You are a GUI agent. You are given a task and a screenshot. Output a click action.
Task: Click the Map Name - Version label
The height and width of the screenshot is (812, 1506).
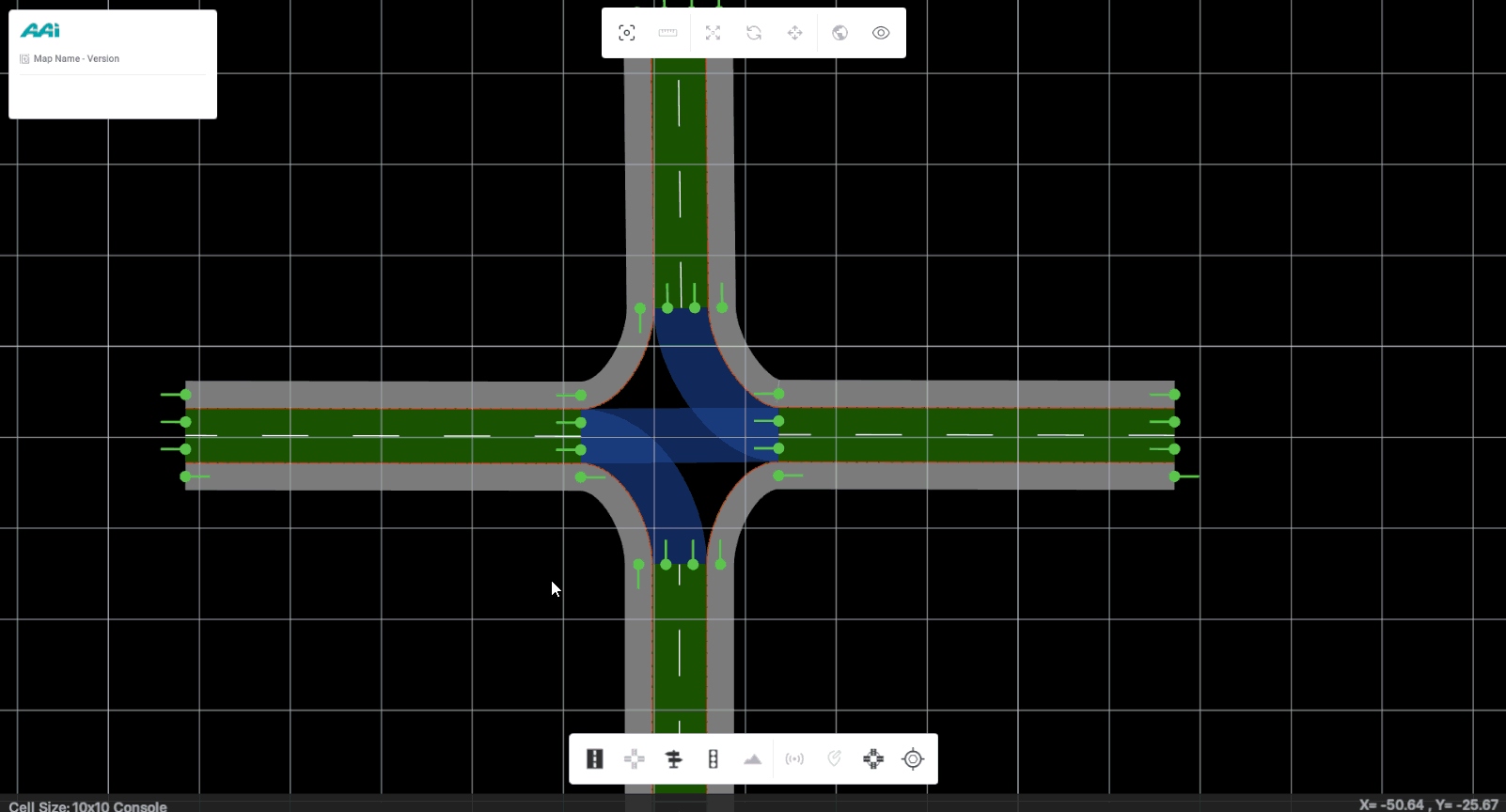(76, 58)
